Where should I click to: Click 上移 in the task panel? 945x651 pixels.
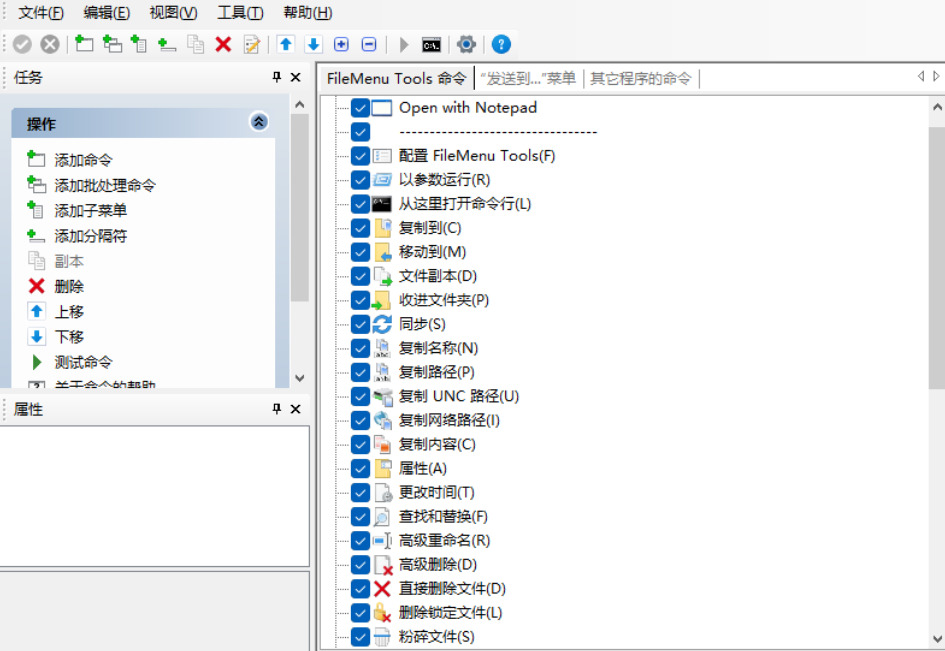(x=69, y=312)
